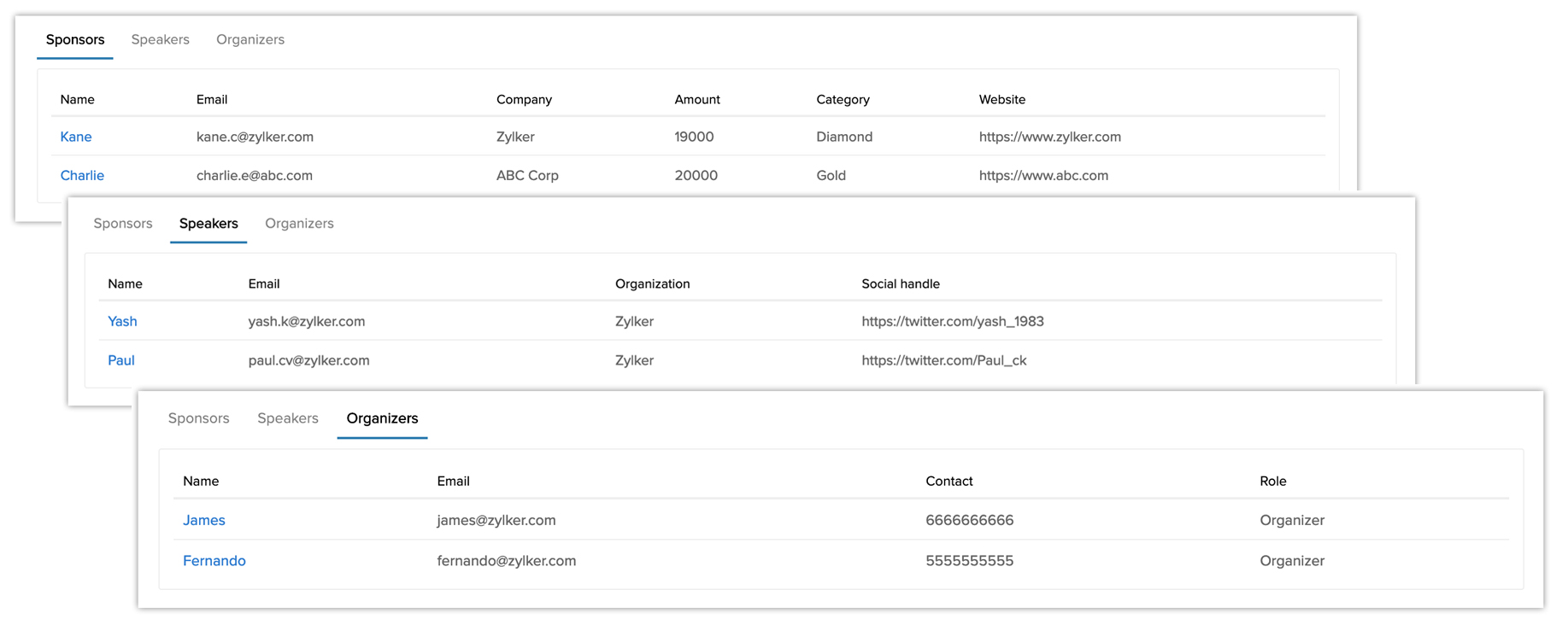Switch to Sponsors tab in bottom panel
1568x625 pixels.
point(199,418)
